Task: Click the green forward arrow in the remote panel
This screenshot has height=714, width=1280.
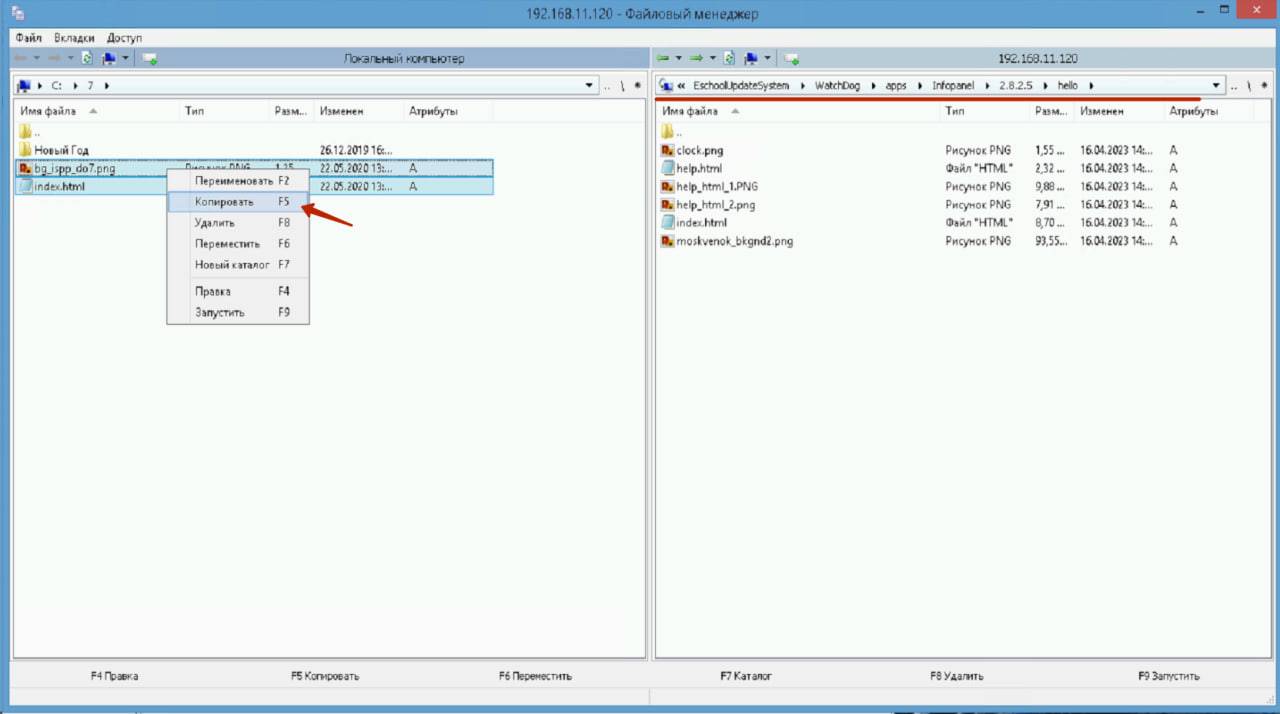Action: point(696,59)
